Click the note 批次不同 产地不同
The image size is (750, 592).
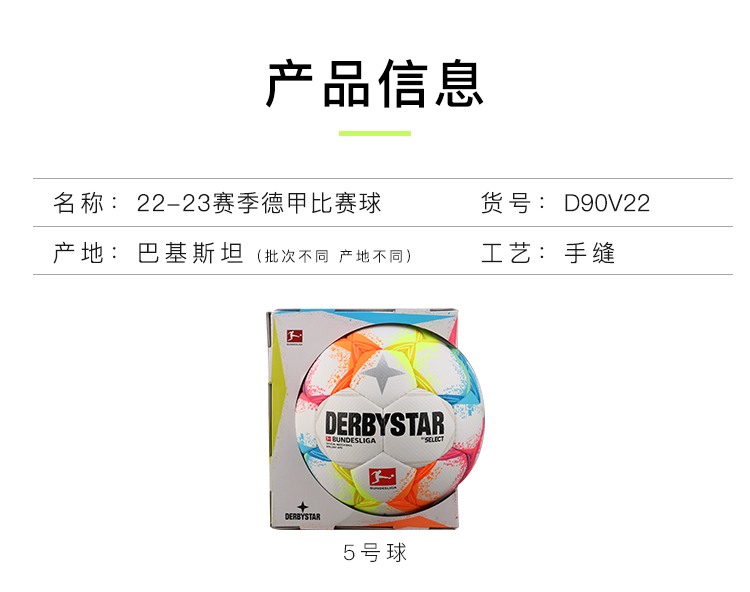tap(334, 256)
